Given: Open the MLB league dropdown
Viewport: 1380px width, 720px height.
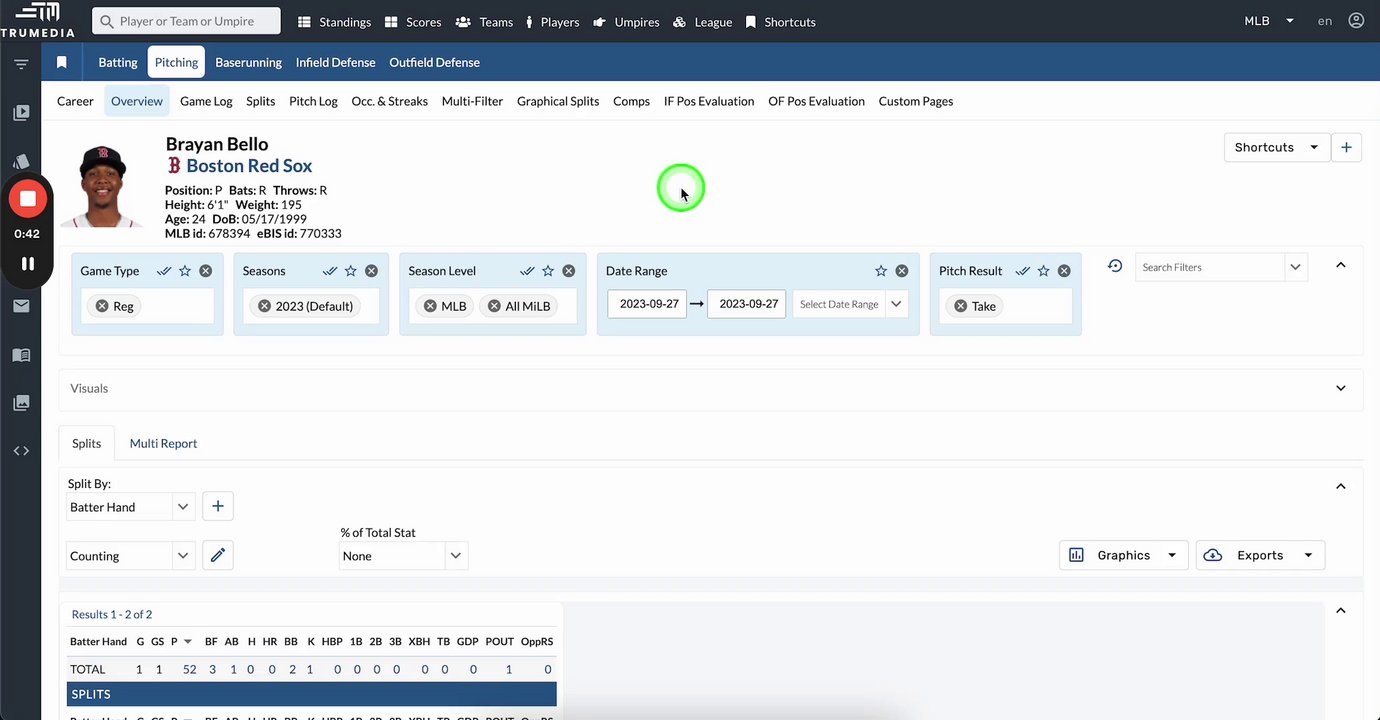Looking at the screenshot, I should pos(1269,21).
